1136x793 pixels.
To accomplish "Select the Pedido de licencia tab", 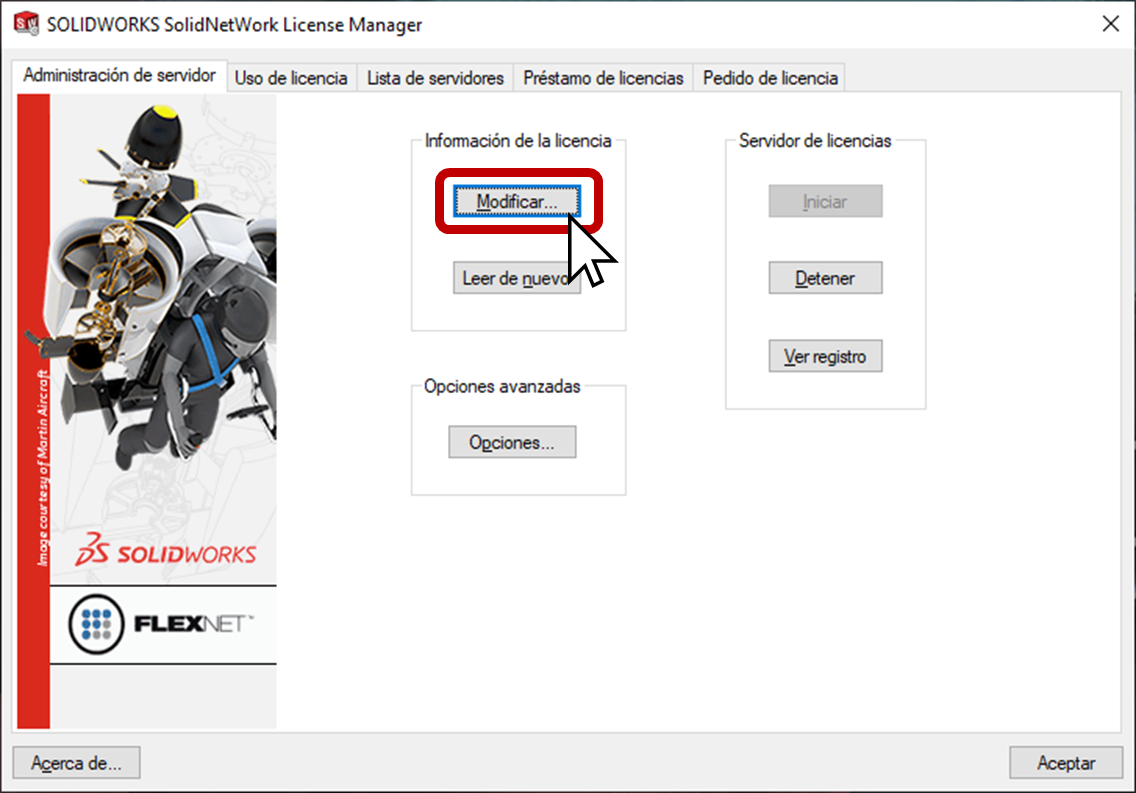I will pos(770,78).
